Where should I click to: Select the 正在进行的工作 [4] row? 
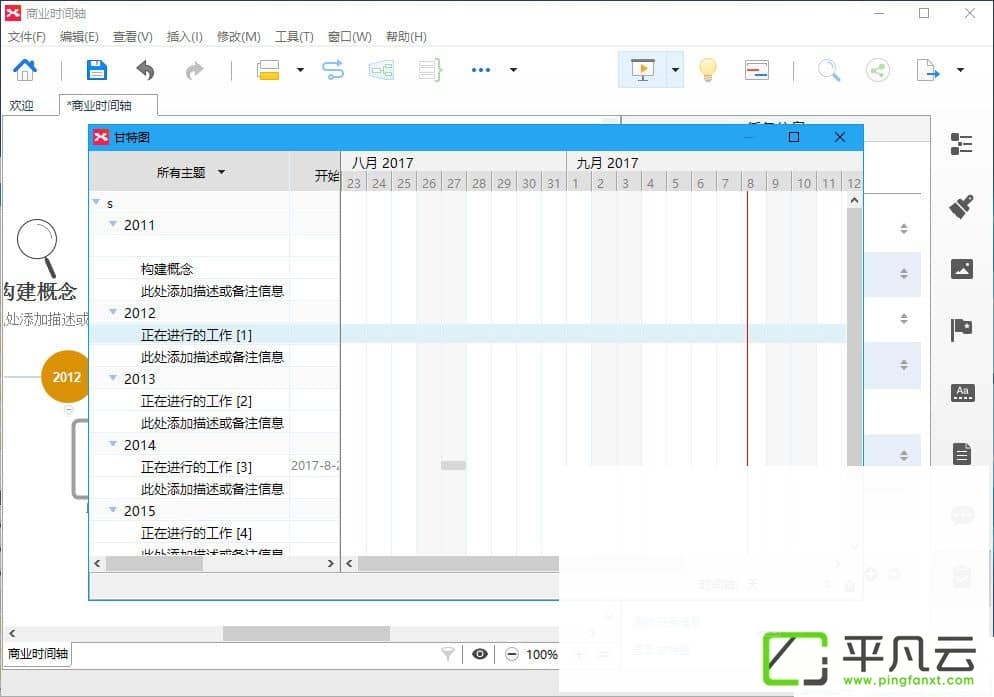215,533
